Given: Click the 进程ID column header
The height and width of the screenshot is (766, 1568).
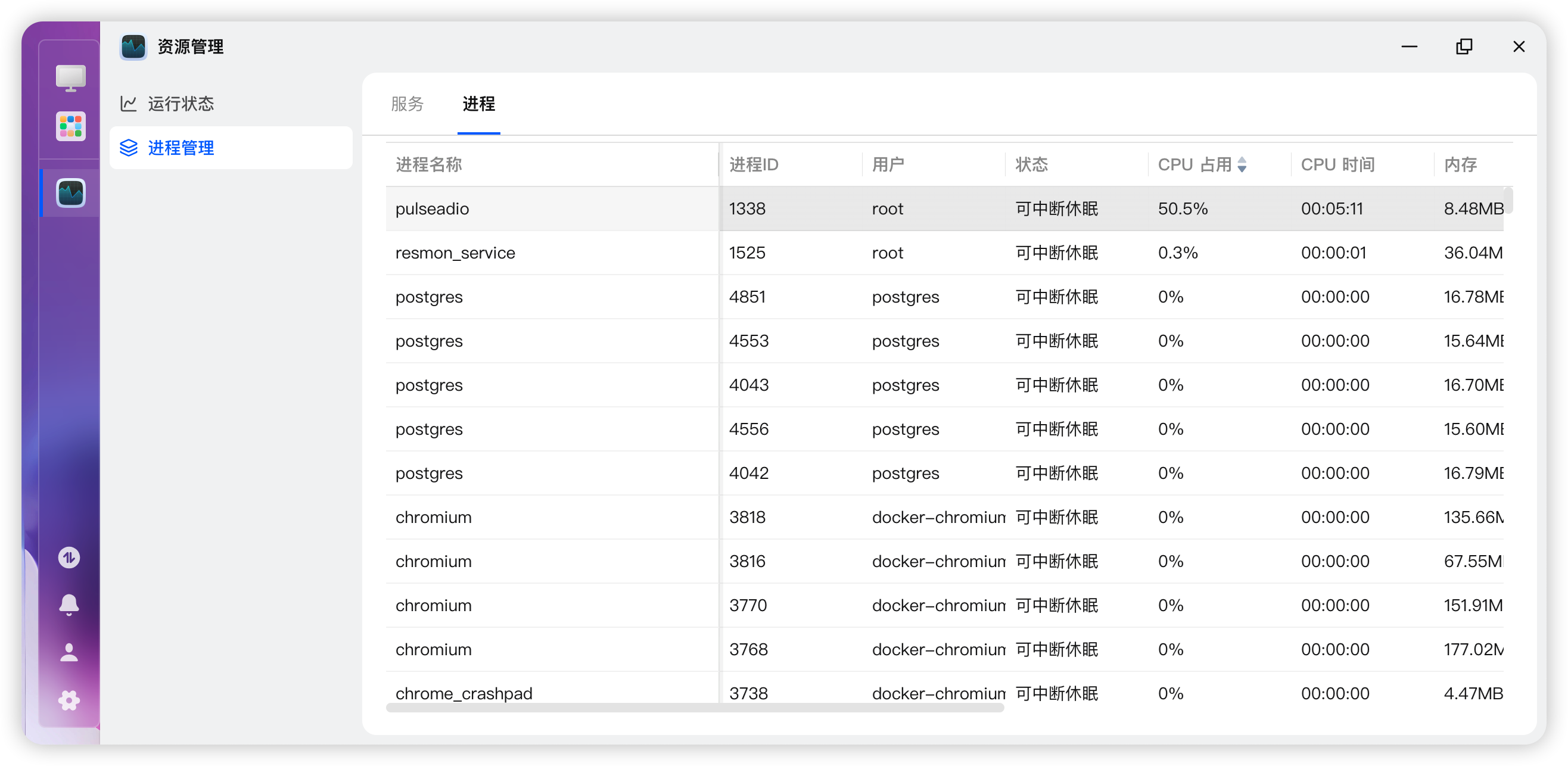Looking at the screenshot, I should pyautogui.click(x=754, y=164).
